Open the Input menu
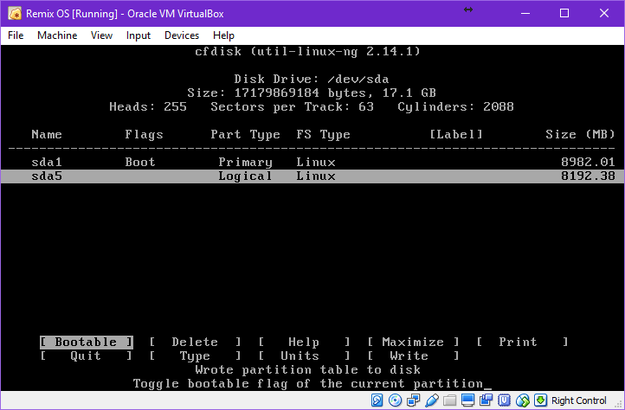This screenshot has height=410, width=625. [138, 35]
